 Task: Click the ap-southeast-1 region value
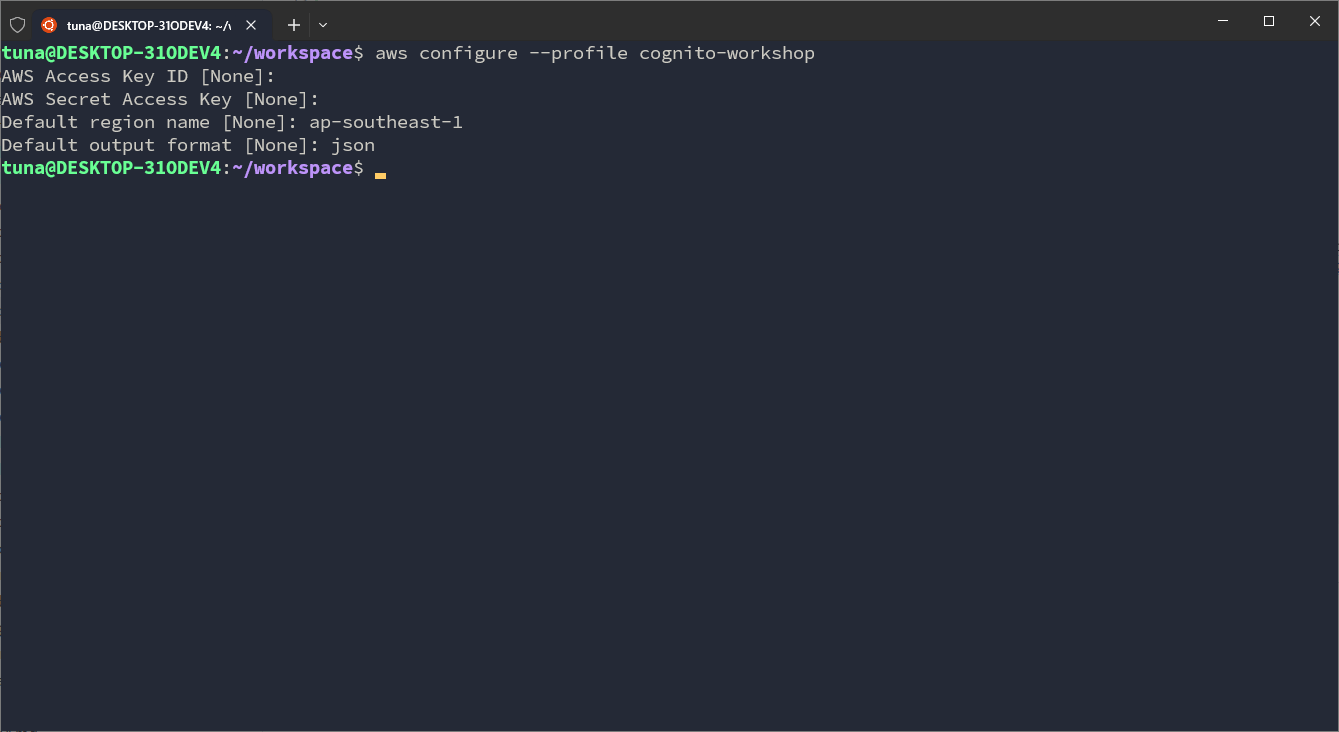coord(386,122)
